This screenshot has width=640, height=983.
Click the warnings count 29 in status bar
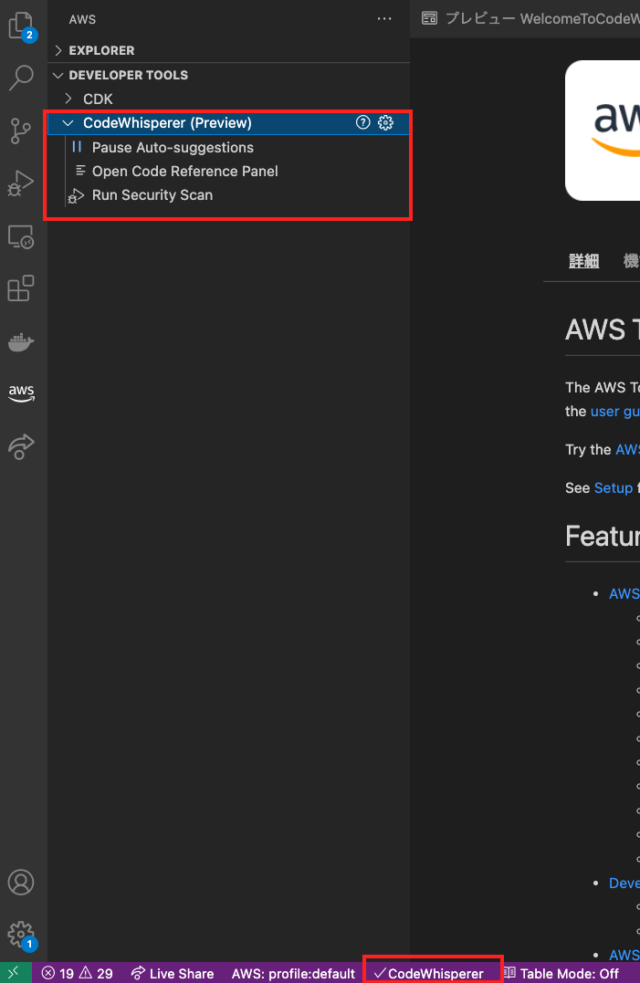click(97, 974)
